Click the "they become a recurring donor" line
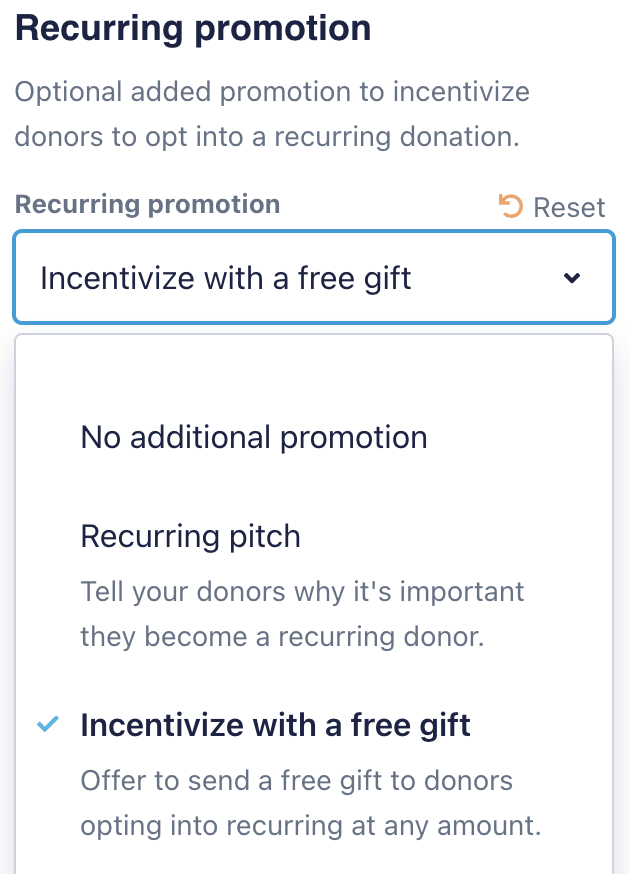This screenshot has width=630, height=874. pos(282,637)
